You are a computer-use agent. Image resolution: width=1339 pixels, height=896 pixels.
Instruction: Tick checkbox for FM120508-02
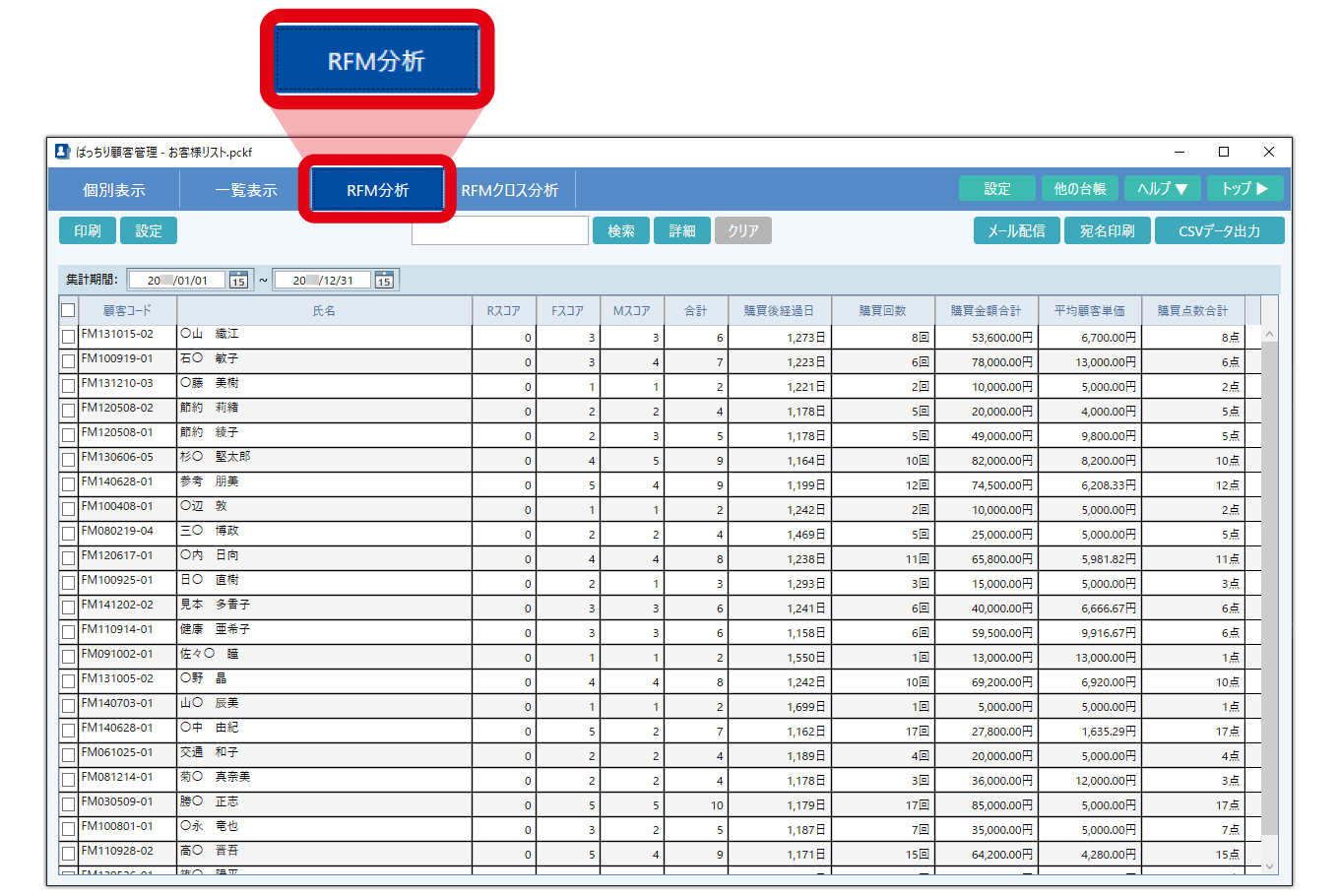click(x=68, y=410)
